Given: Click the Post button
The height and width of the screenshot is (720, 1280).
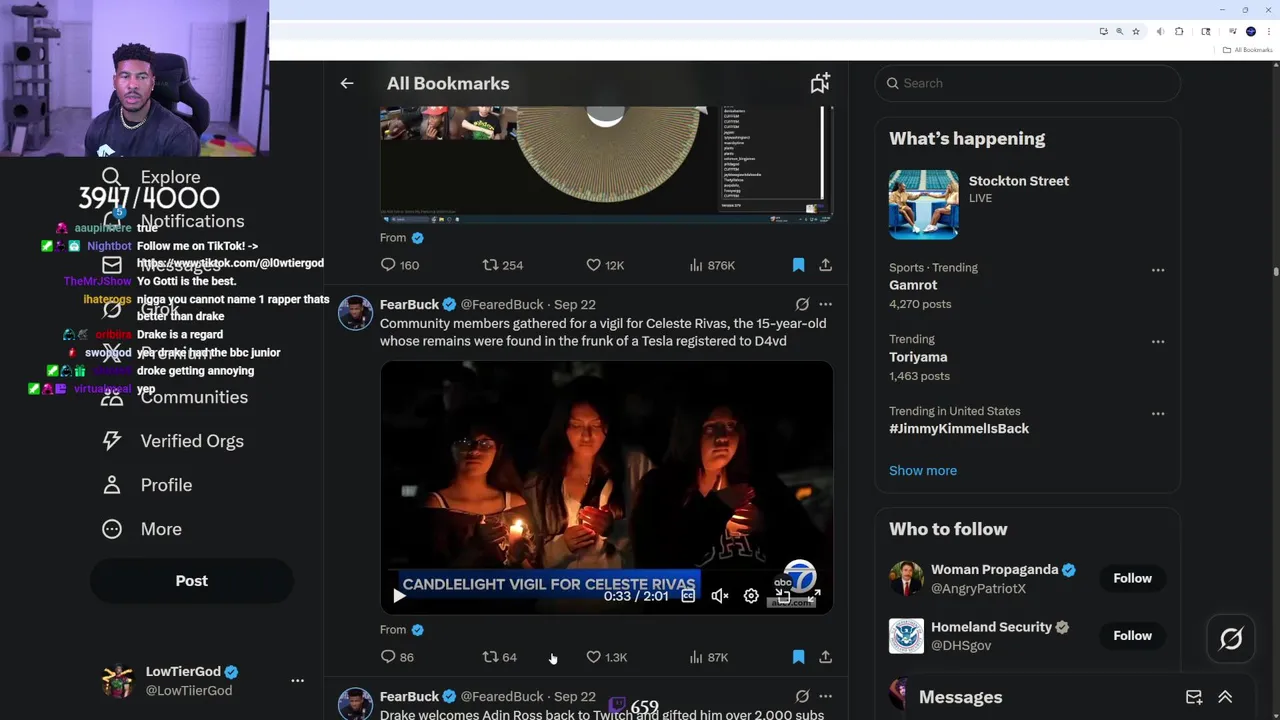Looking at the screenshot, I should 192,581.
